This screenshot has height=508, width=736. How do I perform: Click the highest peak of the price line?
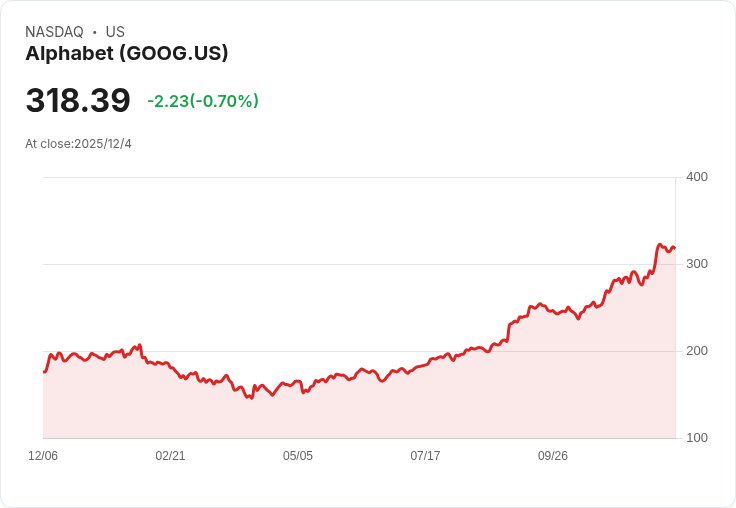pos(659,244)
